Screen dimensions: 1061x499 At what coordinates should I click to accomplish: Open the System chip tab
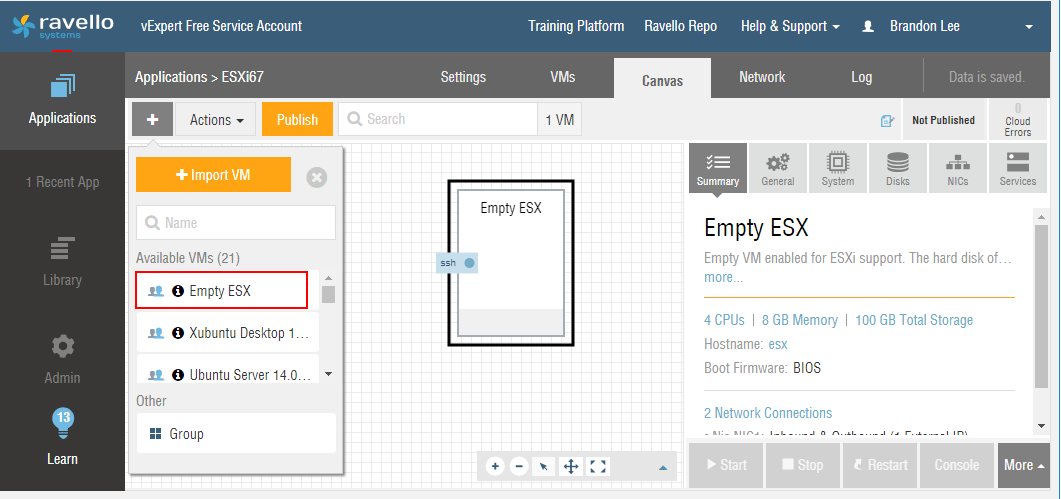838,168
